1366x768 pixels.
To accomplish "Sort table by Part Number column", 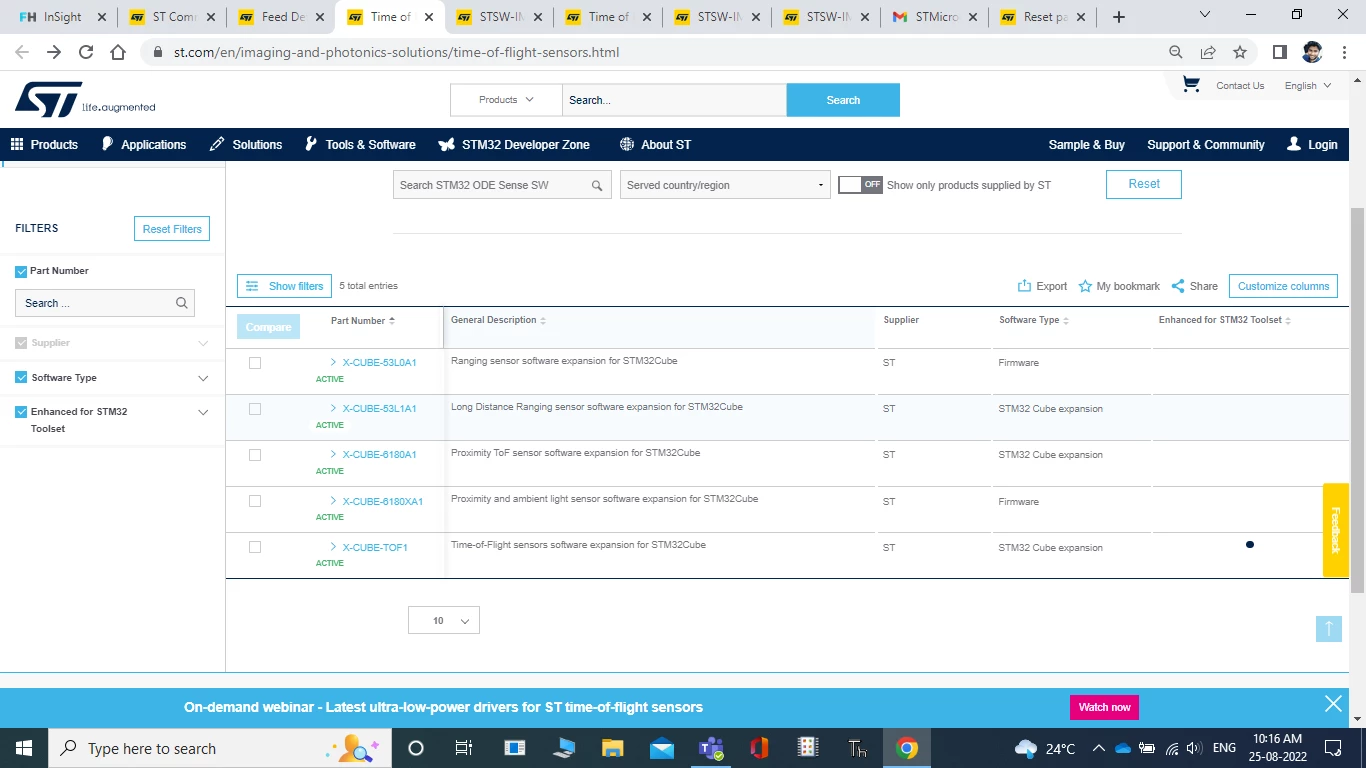I will click(x=363, y=321).
